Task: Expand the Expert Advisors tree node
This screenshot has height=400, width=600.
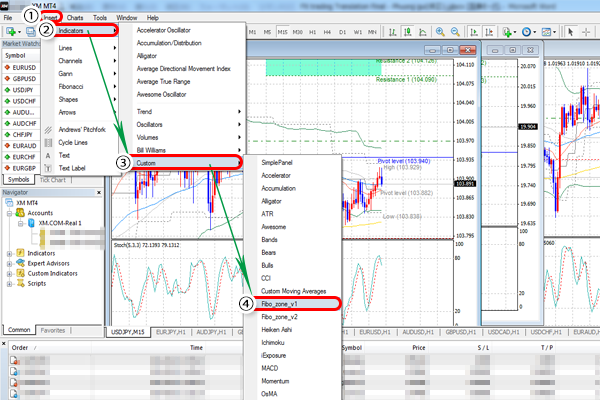Action: point(9,263)
